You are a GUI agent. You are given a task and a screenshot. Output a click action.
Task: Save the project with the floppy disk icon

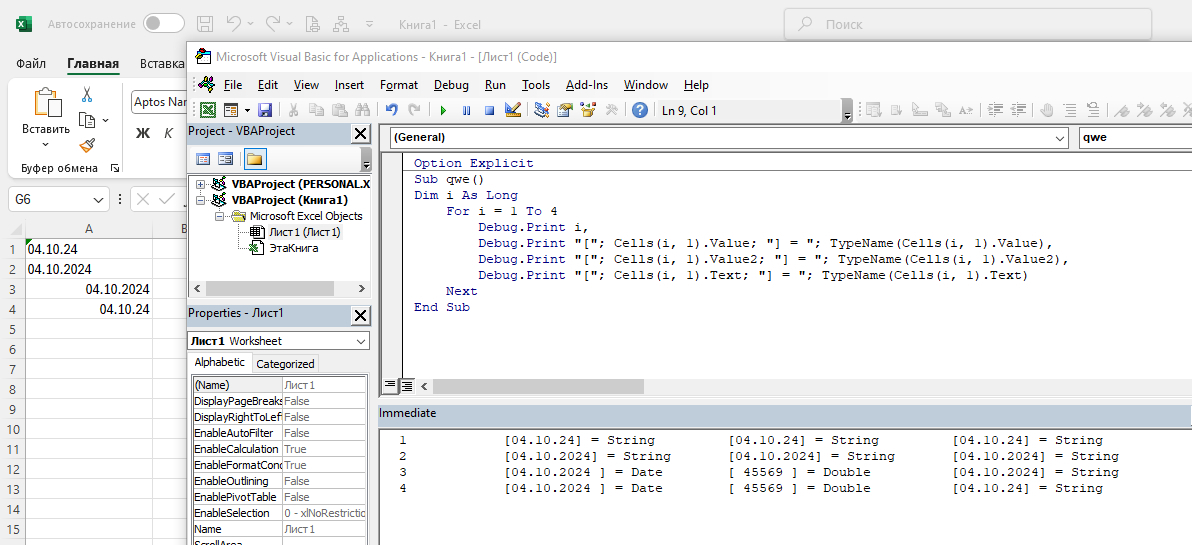[265, 111]
